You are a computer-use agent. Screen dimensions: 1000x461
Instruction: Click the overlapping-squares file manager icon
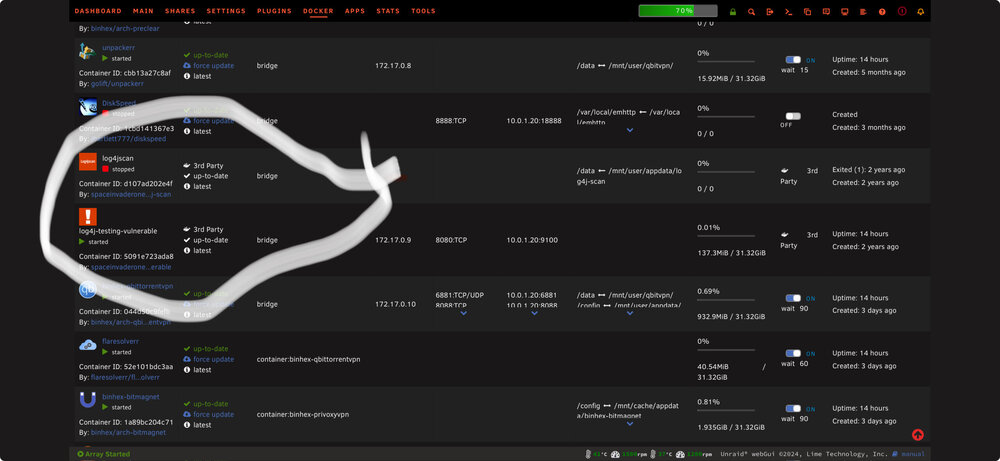(807, 11)
